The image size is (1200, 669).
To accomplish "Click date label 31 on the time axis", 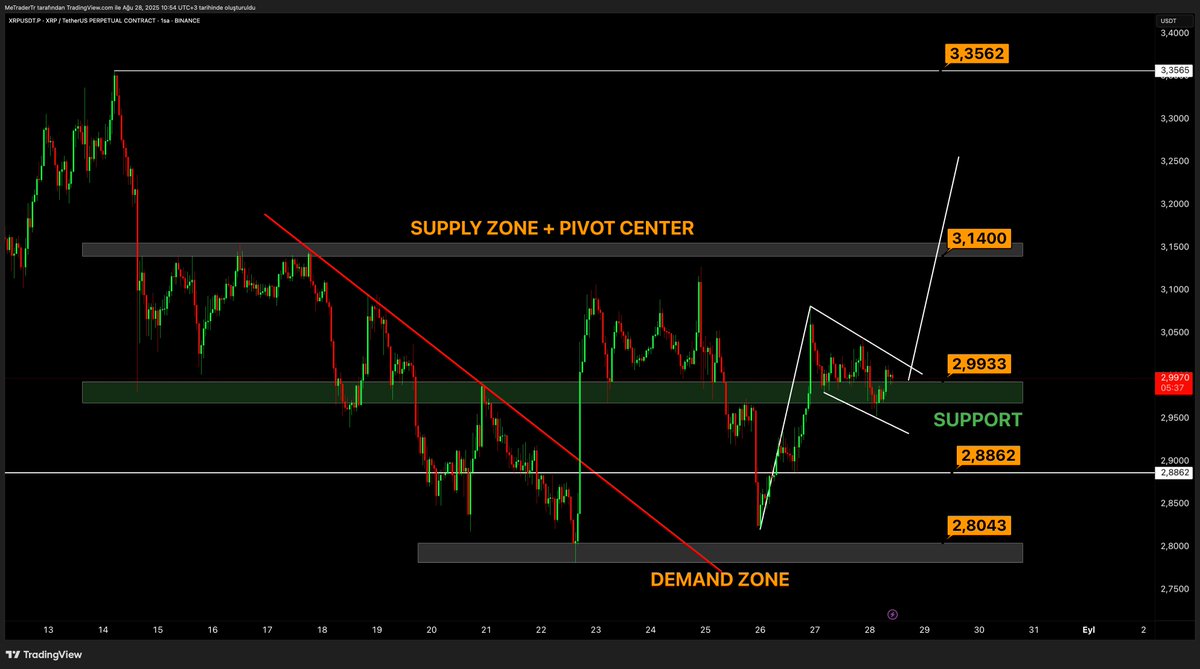I will [1034, 630].
